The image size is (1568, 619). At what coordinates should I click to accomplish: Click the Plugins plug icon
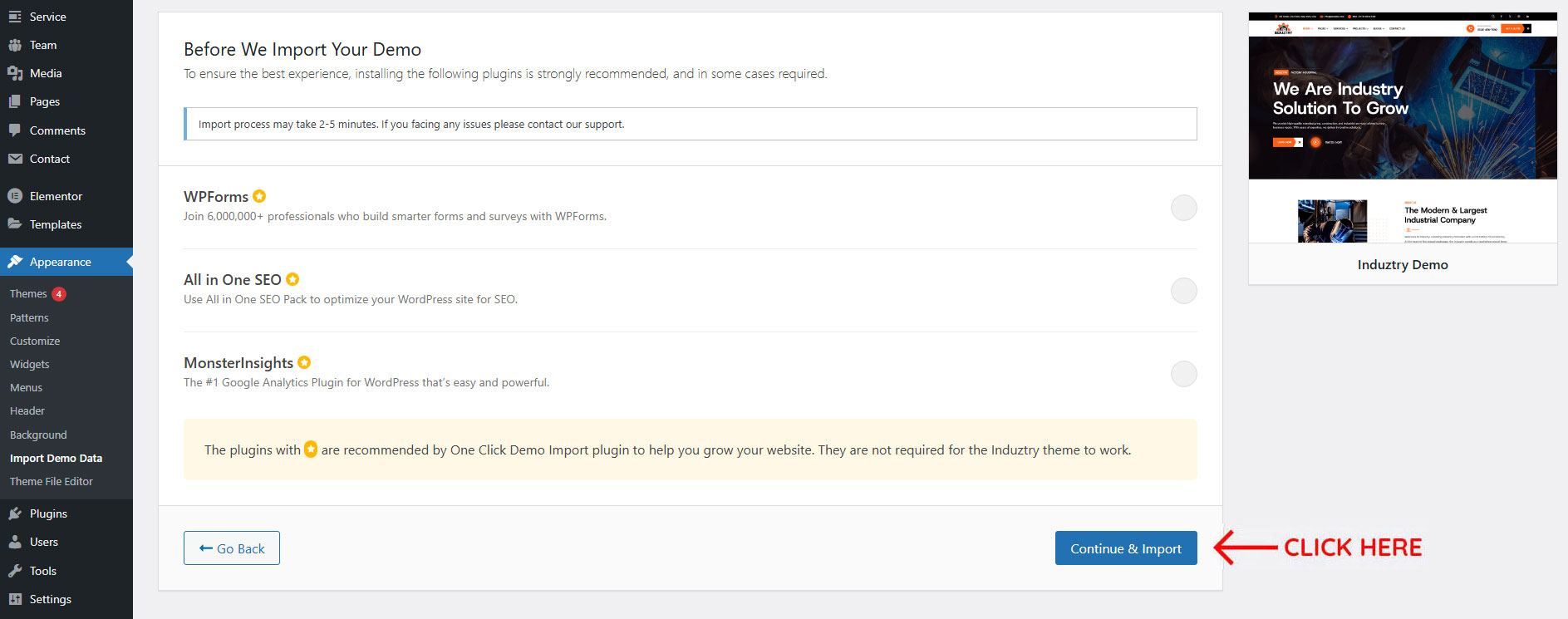[15, 513]
